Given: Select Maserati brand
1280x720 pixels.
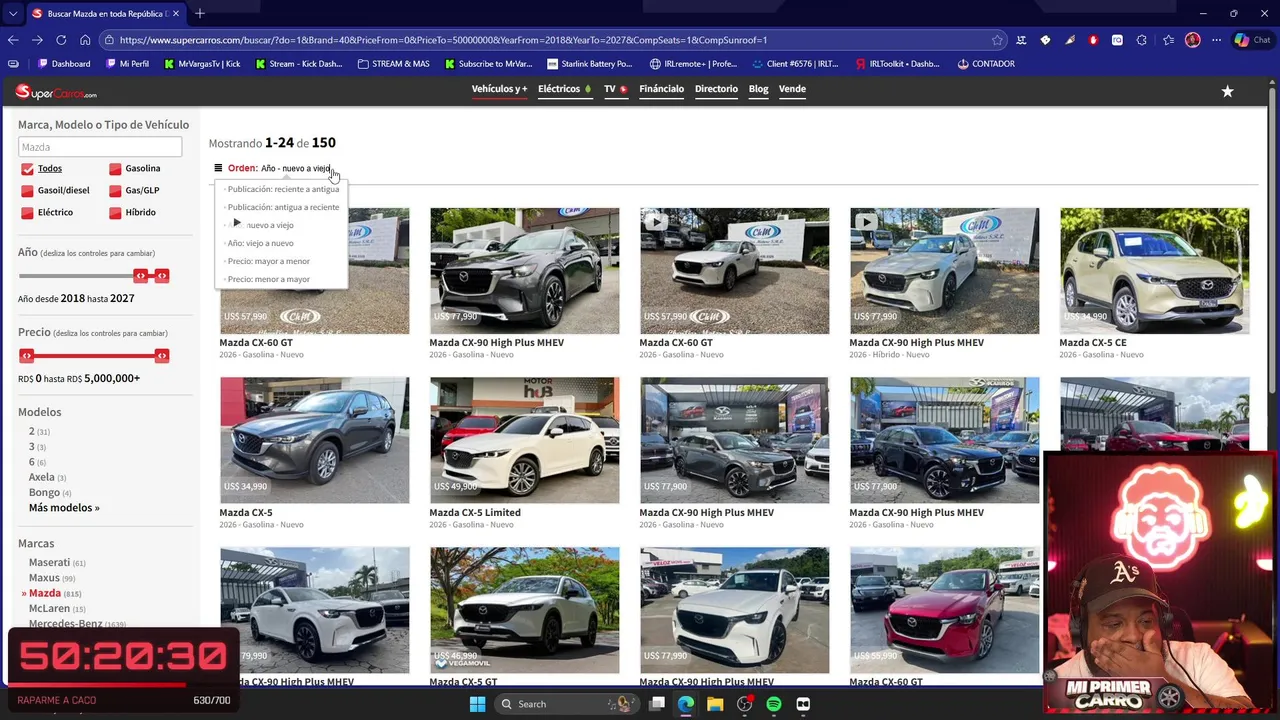Looking at the screenshot, I should click(x=50, y=563).
